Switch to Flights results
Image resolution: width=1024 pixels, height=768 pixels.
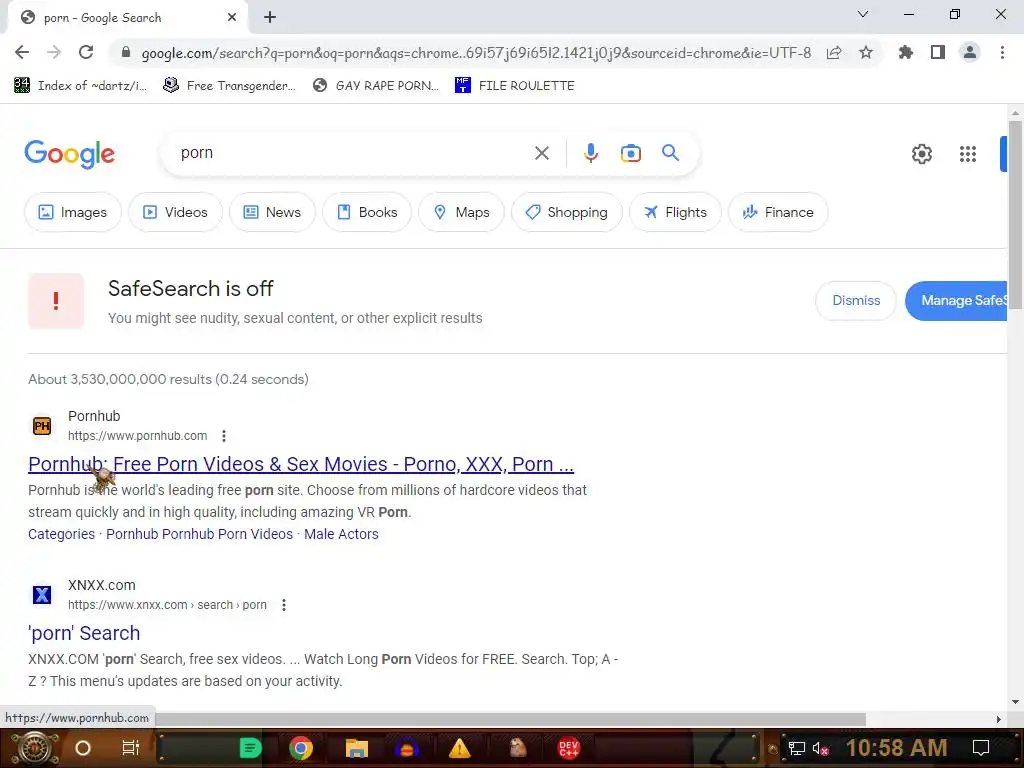(x=675, y=212)
